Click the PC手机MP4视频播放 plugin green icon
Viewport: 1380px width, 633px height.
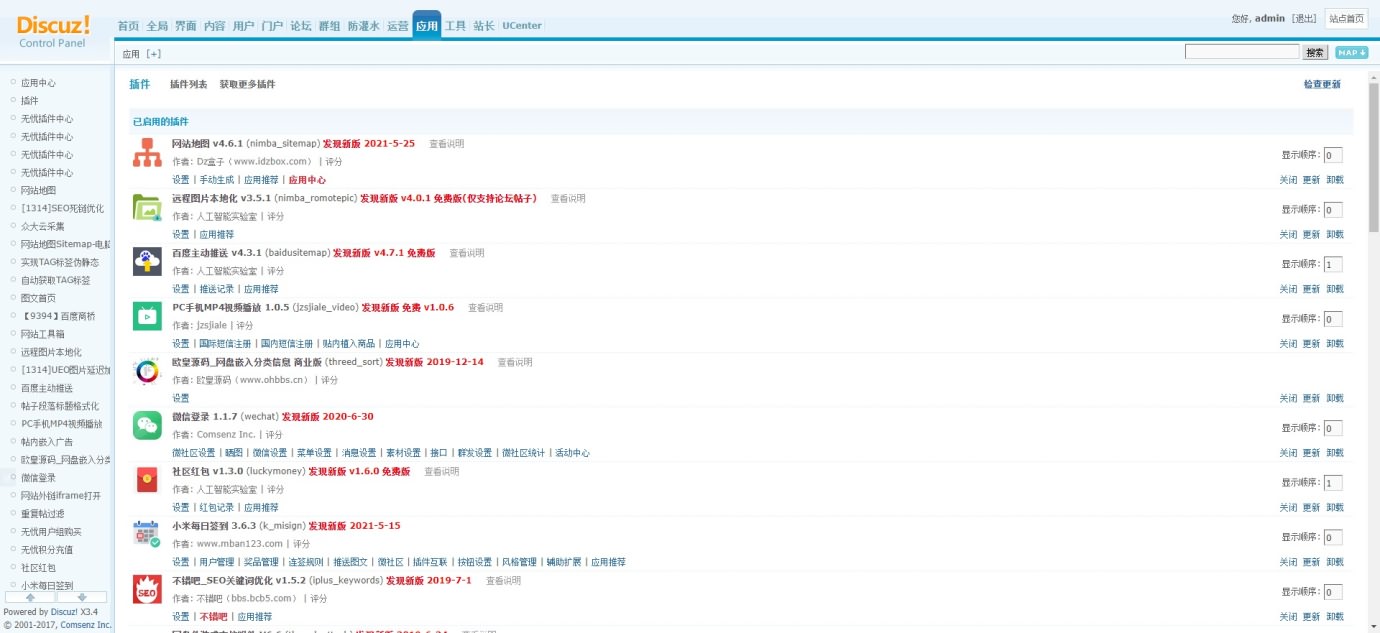tap(147, 317)
